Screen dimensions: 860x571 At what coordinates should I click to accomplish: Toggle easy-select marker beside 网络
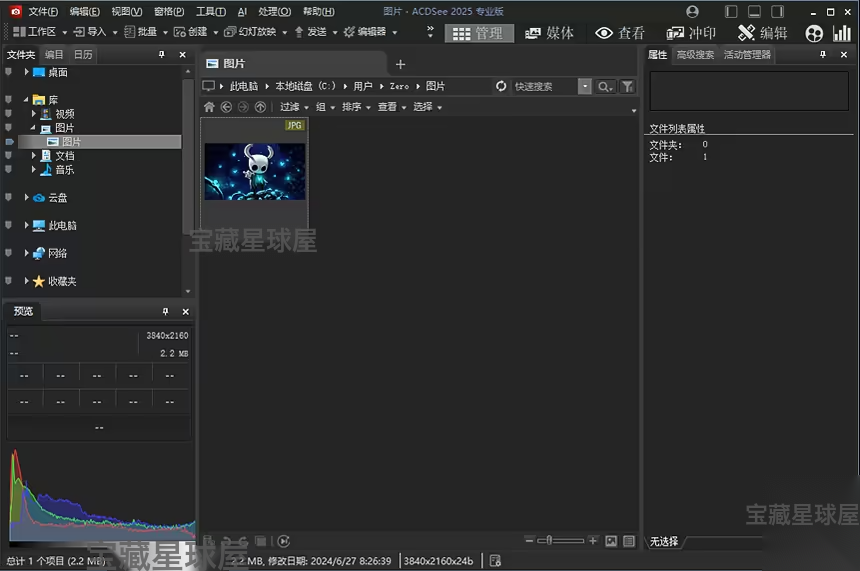click(8, 253)
